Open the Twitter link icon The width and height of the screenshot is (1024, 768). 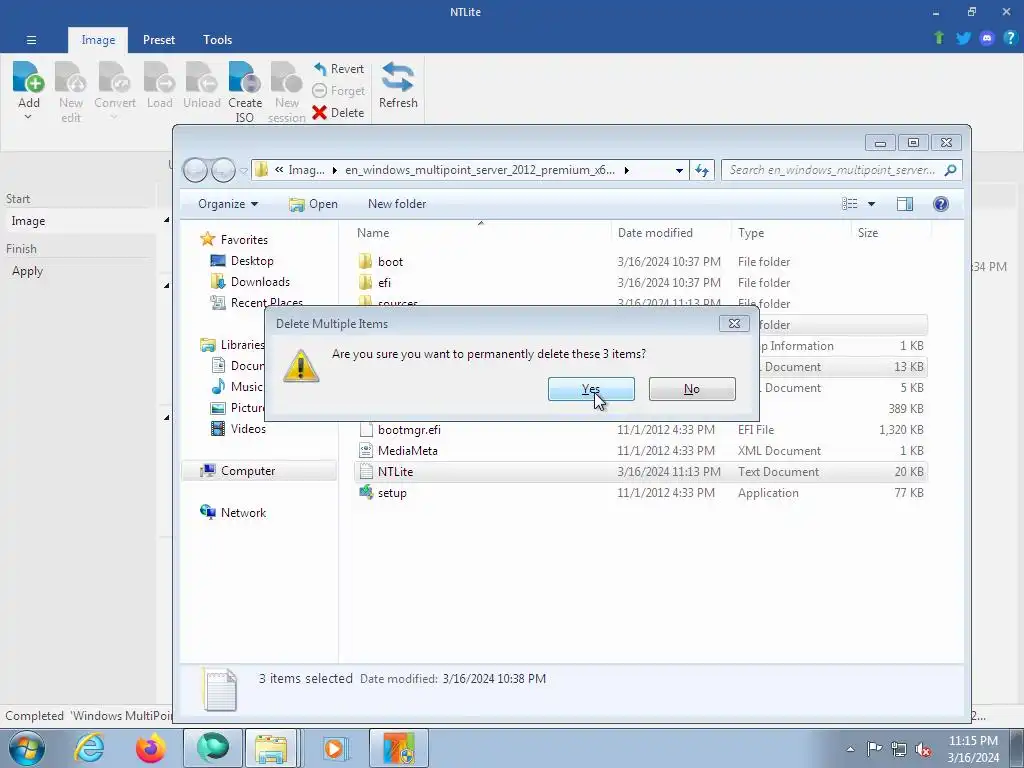click(x=963, y=38)
